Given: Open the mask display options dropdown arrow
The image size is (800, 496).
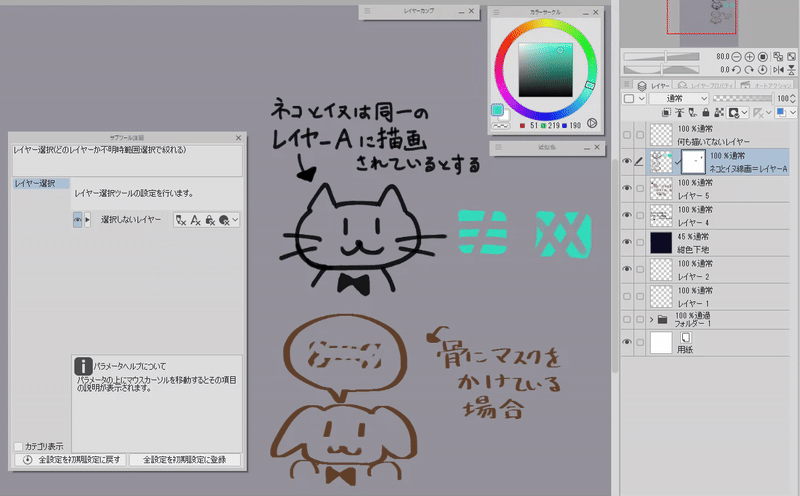Looking at the screenshot, I should [x=744, y=112].
